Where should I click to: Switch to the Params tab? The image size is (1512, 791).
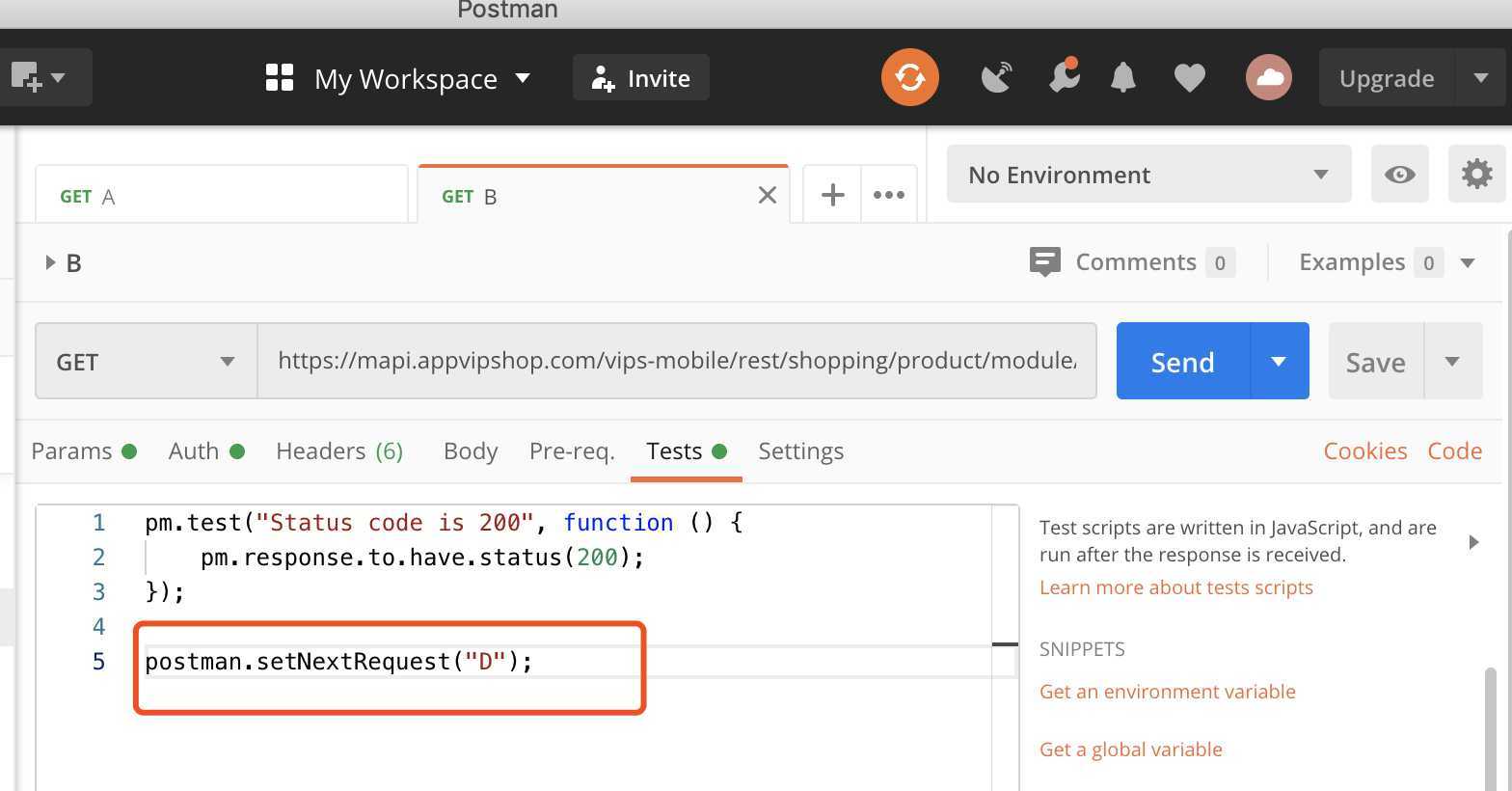[x=84, y=450]
